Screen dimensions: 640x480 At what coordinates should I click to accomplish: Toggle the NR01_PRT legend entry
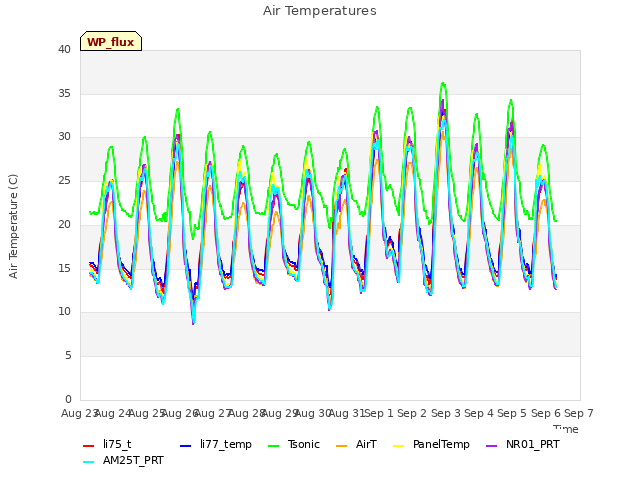click(523, 444)
